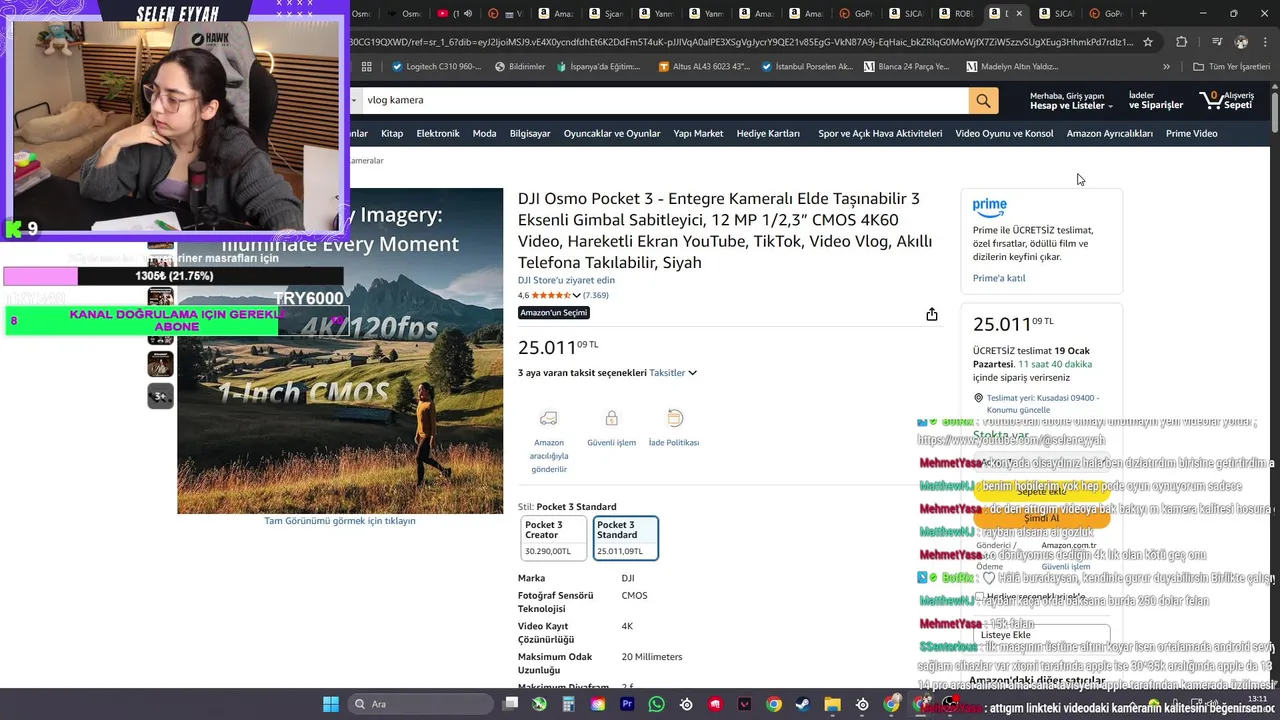The height and width of the screenshot is (720, 1280).
Task: Click the Şimdi Al button
Action: tap(1041, 518)
